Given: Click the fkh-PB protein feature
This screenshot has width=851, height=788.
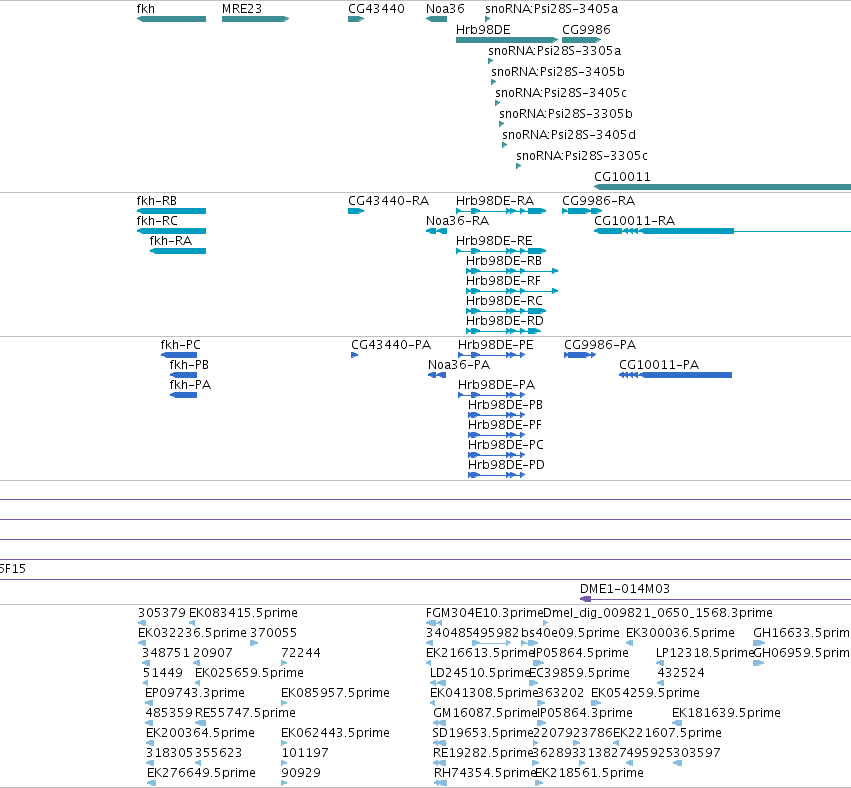Looking at the screenshot, I should click(183, 375).
